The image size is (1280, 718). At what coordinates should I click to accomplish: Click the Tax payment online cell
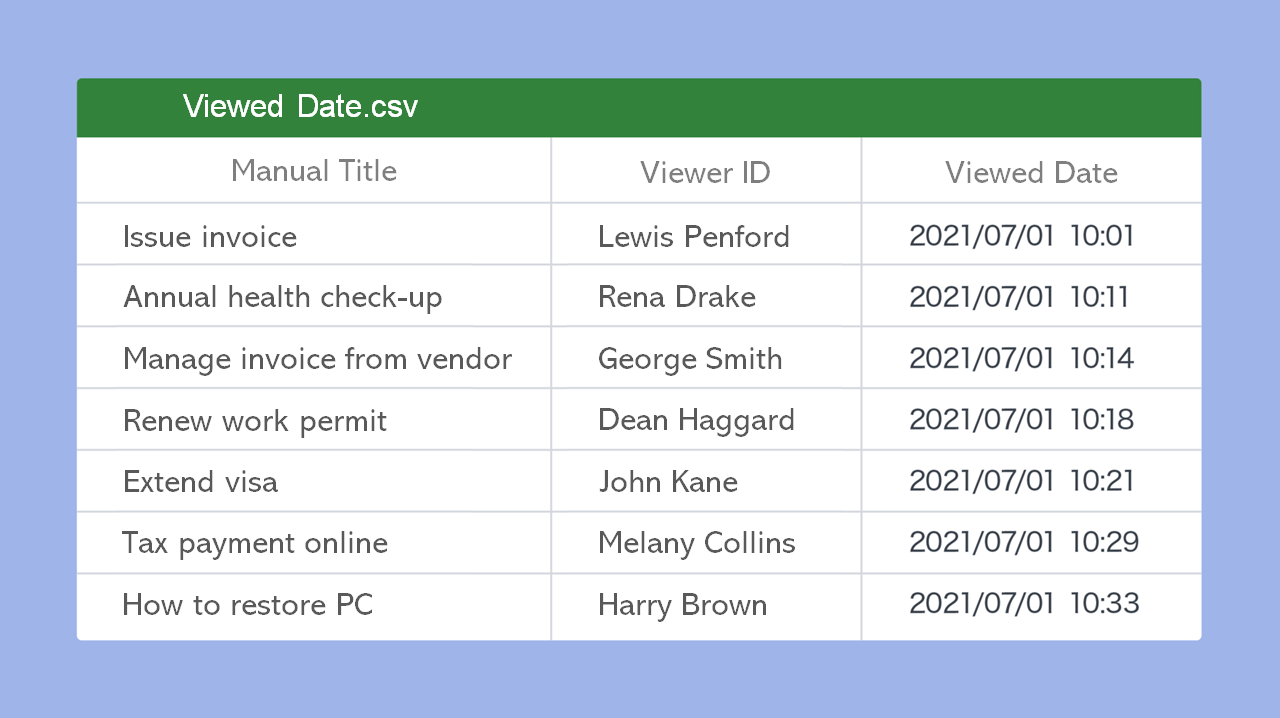[255, 543]
